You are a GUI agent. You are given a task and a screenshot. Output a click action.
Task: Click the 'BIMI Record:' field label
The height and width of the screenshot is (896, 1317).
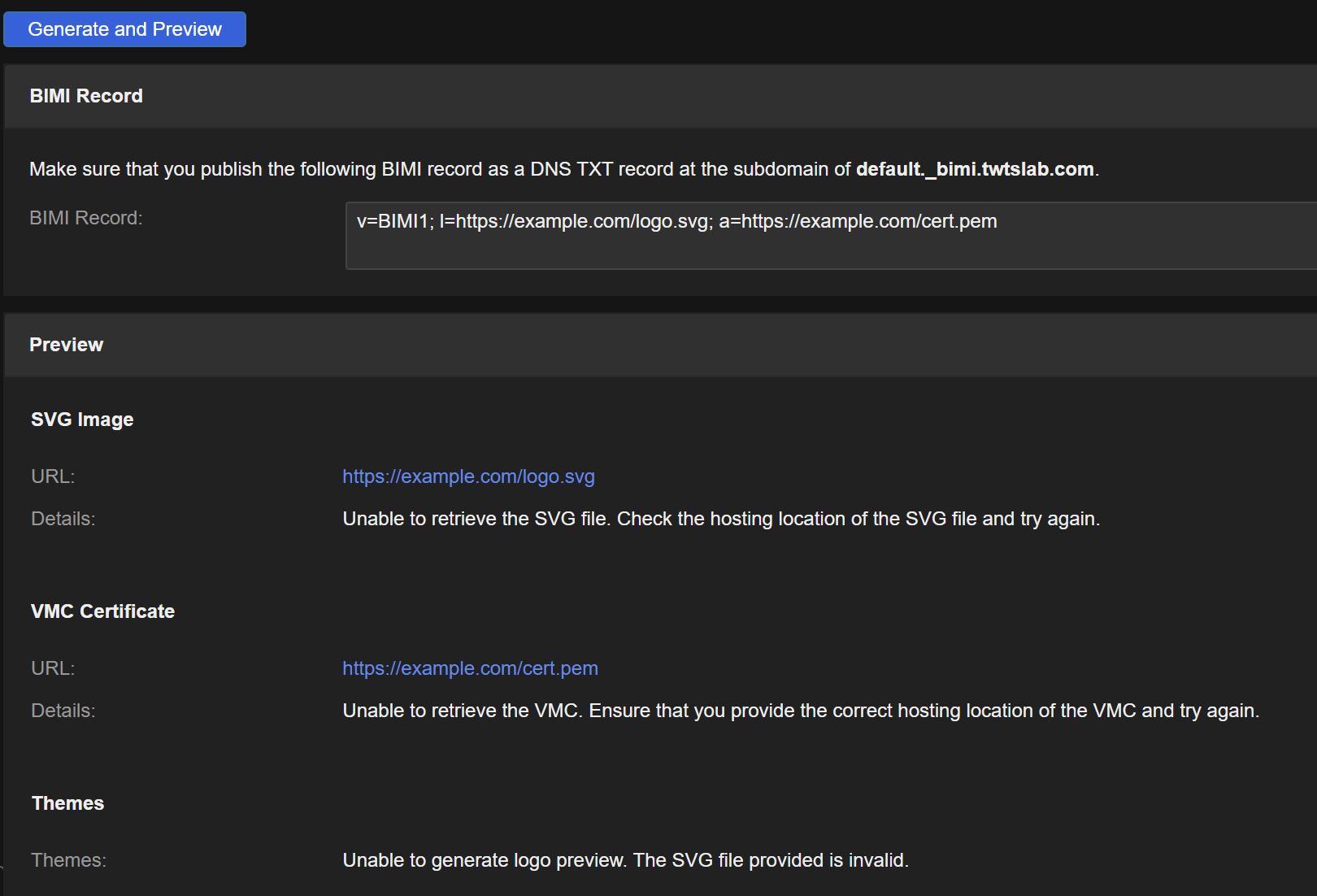pyautogui.click(x=86, y=218)
